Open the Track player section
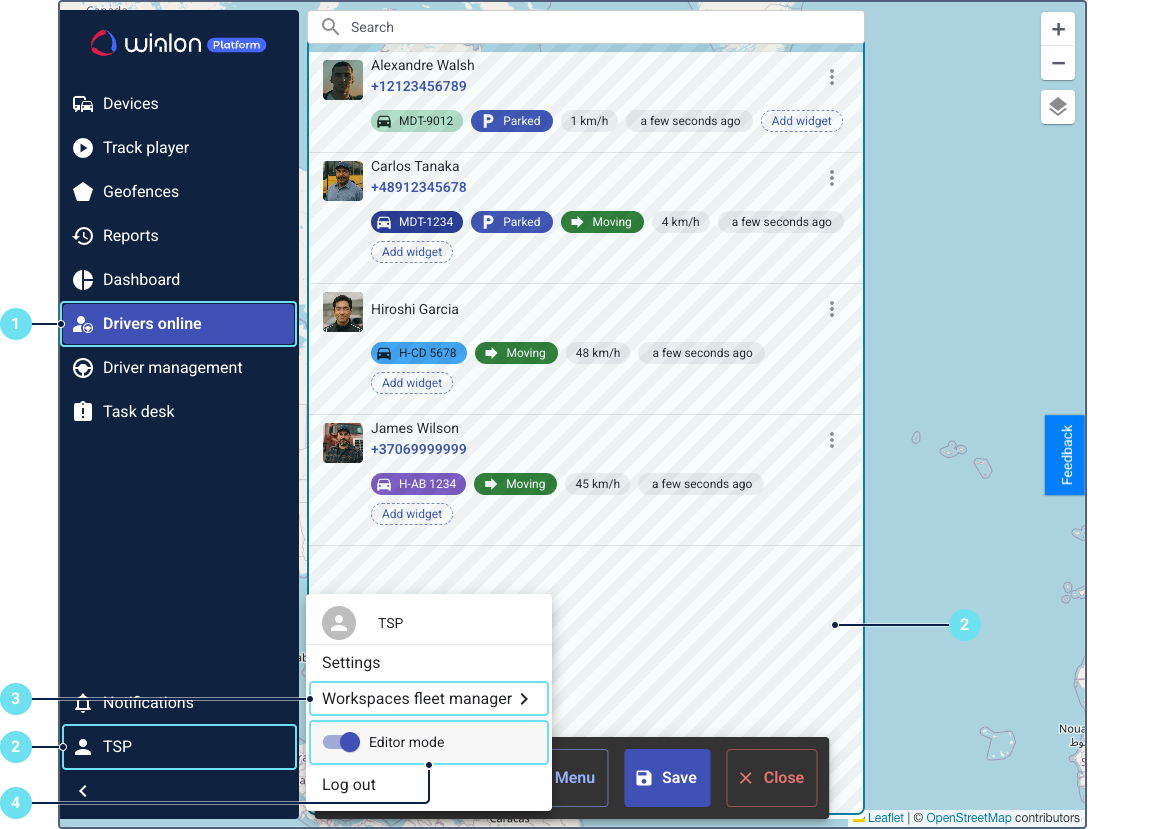The height and width of the screenshot is (829, 1176). [x=145, y=148]
